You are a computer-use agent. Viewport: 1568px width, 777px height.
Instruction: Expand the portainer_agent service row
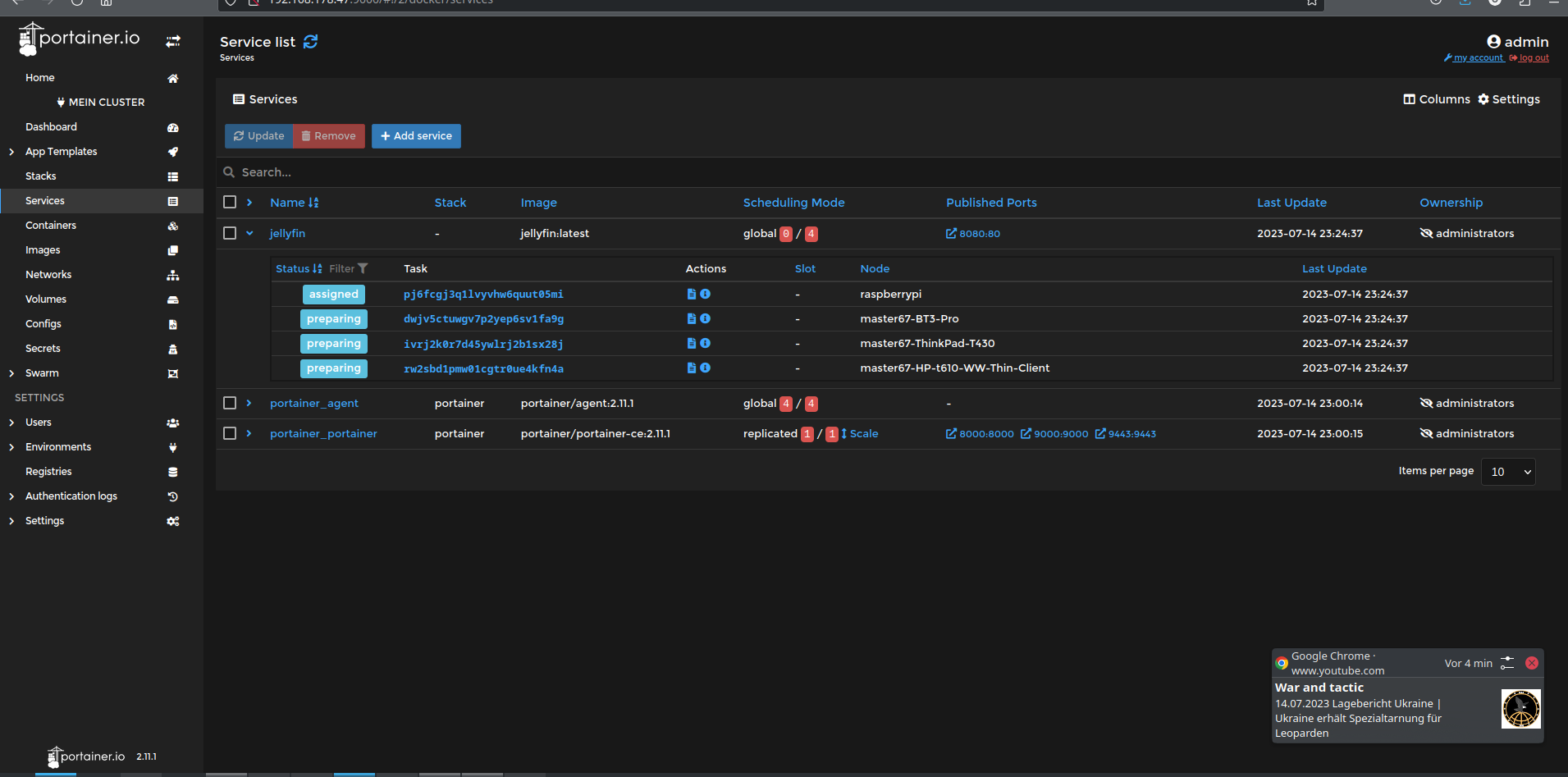[x=249, y=403]
